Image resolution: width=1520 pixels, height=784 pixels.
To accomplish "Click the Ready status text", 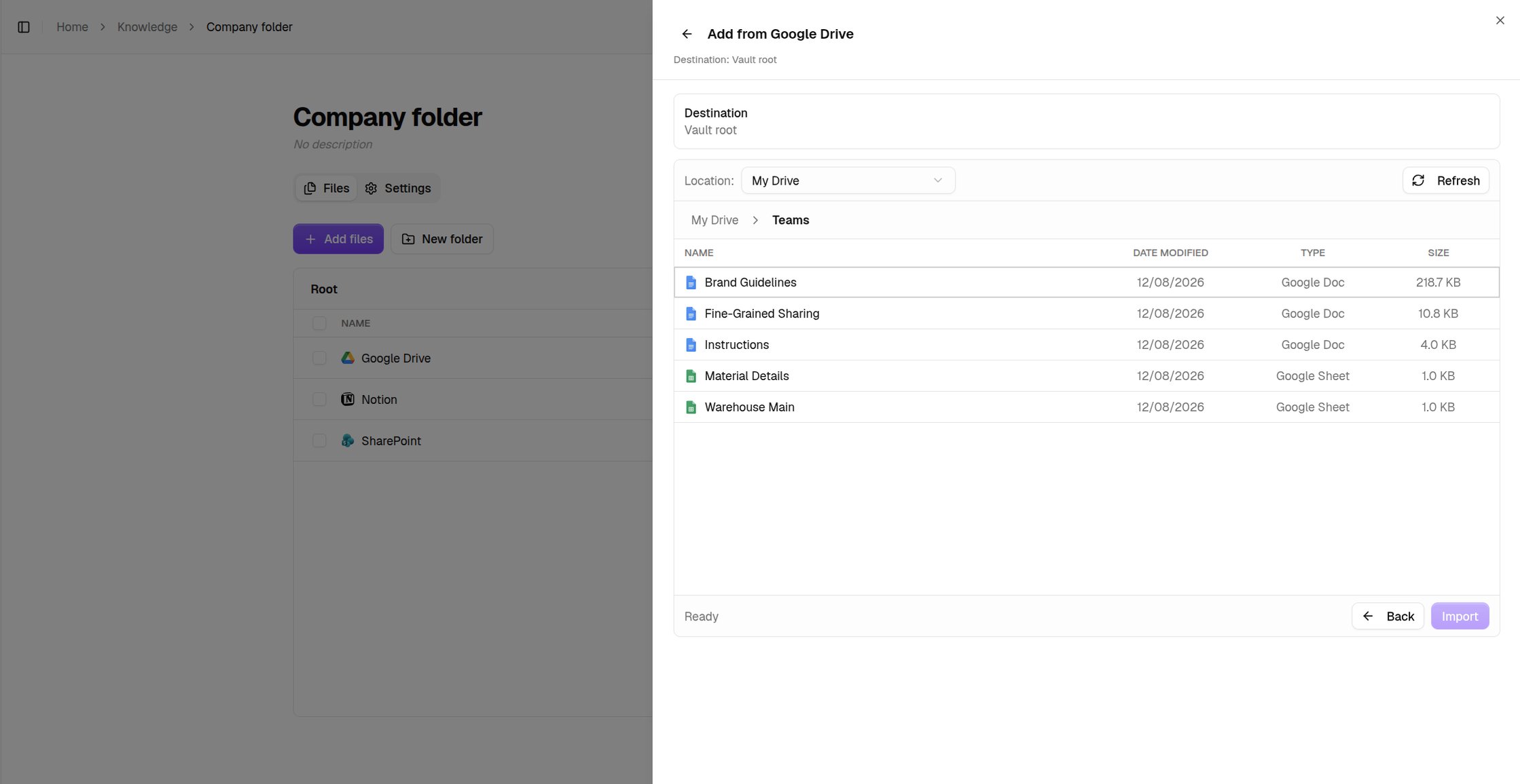I will pos(701,616).
